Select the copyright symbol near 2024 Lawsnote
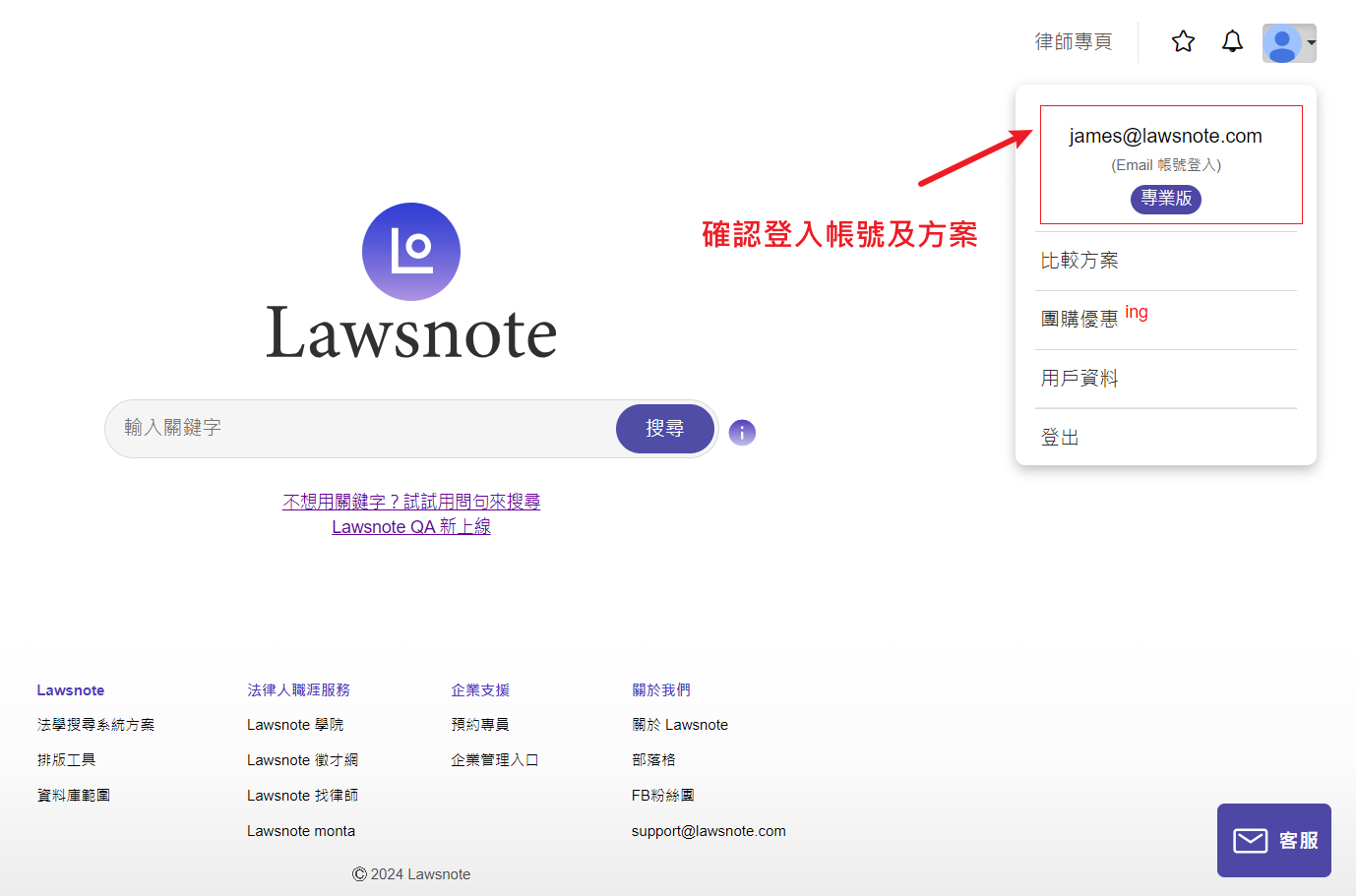1356x896 pixels. click(360, 873)
